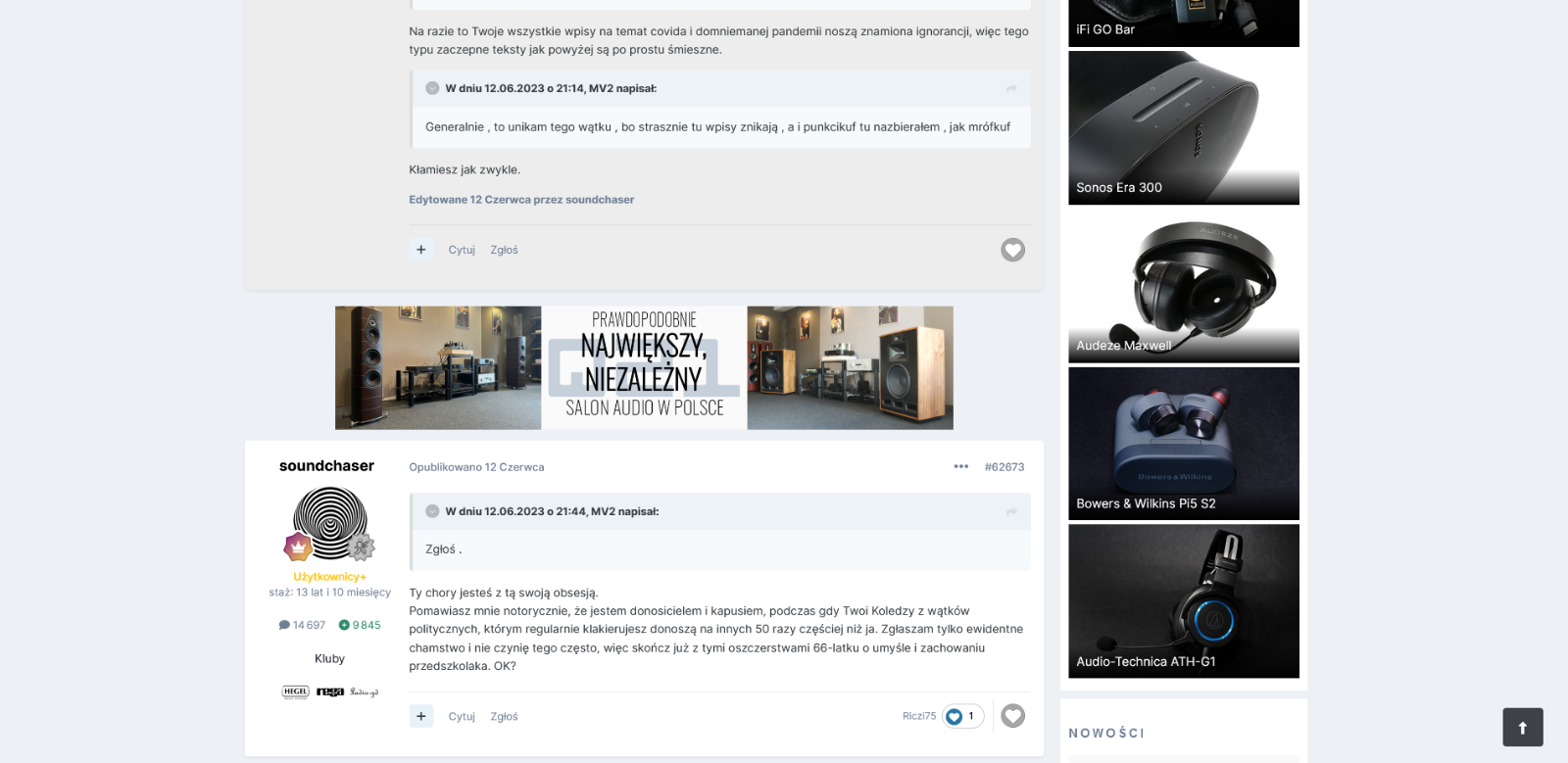
Task: Click the Kluby label under profile
Action: click(x=330, y=659)
